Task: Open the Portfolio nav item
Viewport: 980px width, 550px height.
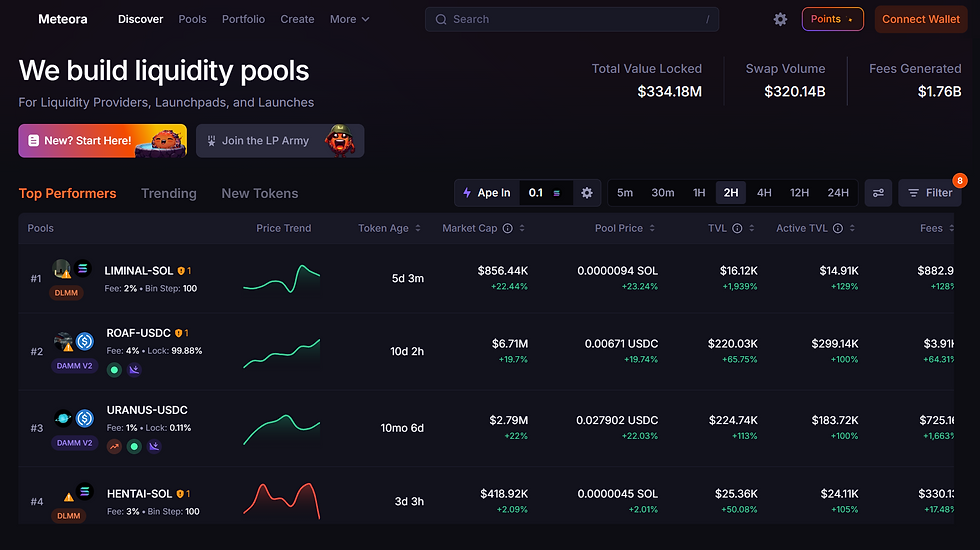Action: coord(243,19)
